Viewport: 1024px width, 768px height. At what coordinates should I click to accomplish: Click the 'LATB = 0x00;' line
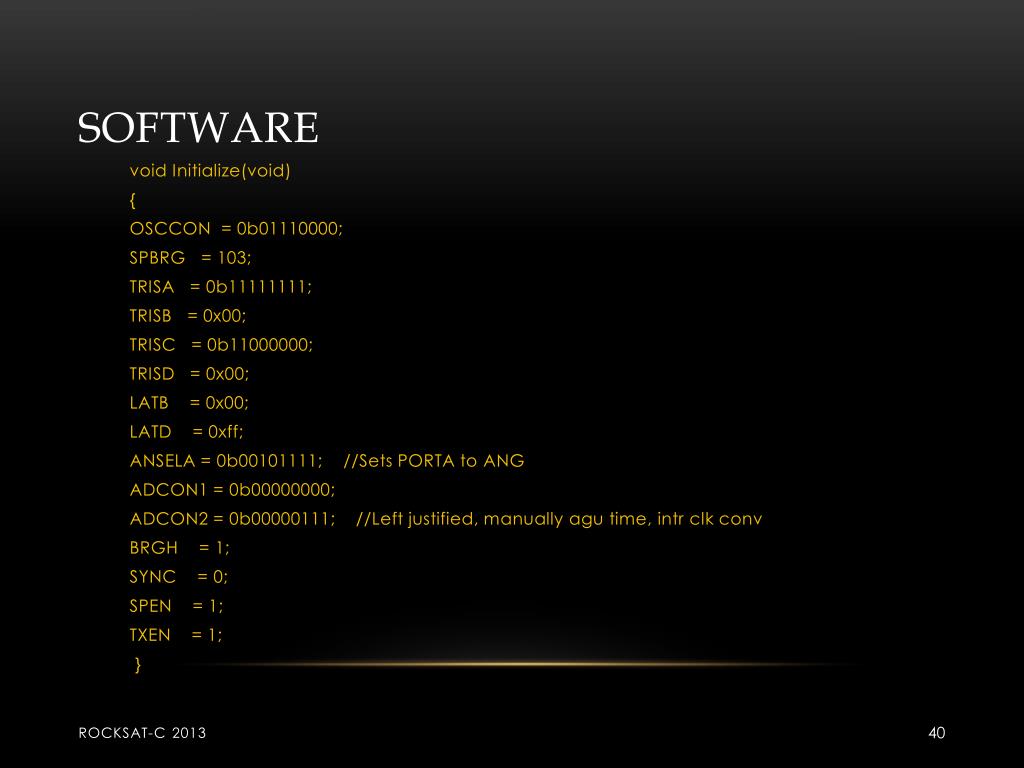(x=189, y=403)
